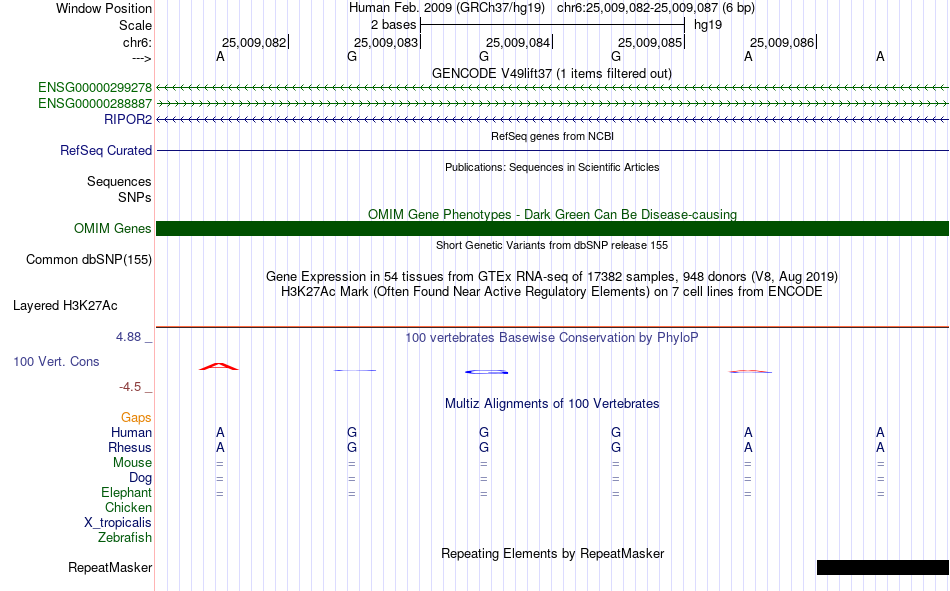The width and height of the screenshot is (950, 591).
Task: Click the 2 bases scale bar
Action: pyautogui.click(x=552, y=25)
